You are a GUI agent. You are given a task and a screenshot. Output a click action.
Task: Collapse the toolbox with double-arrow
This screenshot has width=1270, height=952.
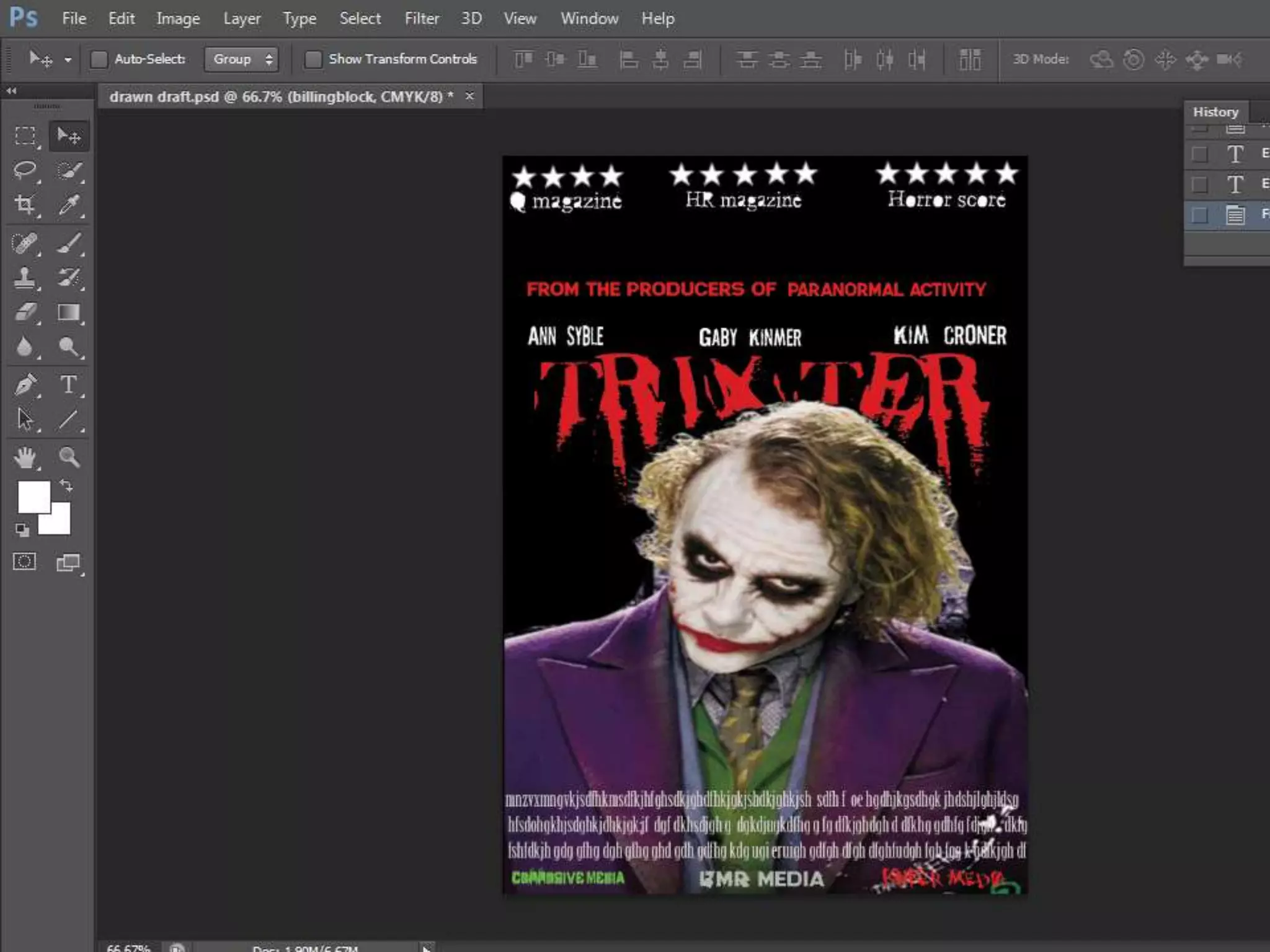click(11, 91)
